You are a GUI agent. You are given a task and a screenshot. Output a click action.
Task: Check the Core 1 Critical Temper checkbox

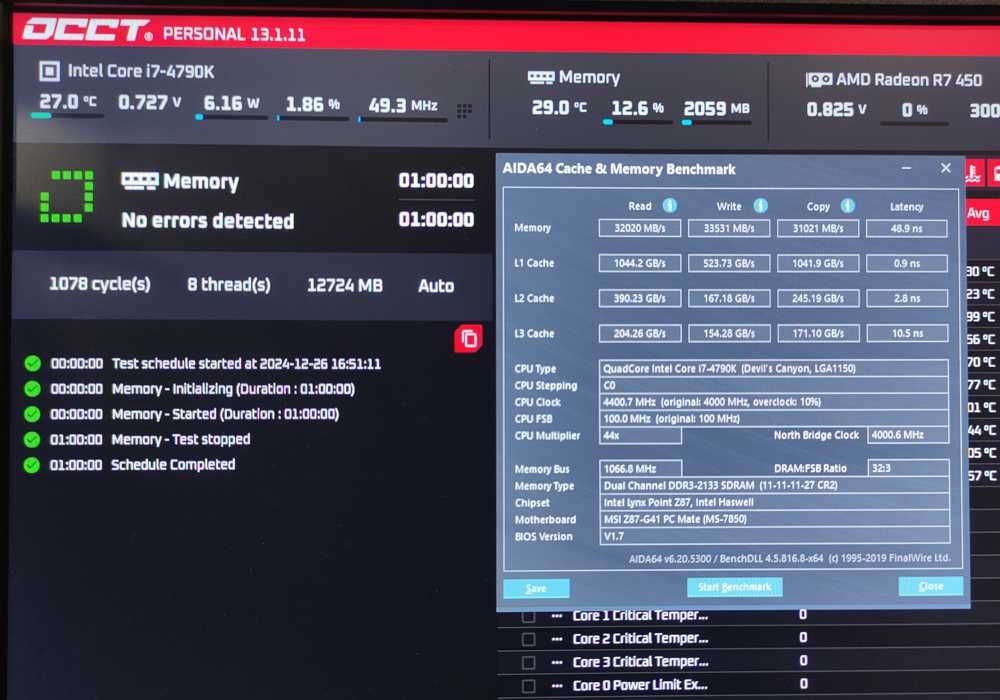(528, 616)
